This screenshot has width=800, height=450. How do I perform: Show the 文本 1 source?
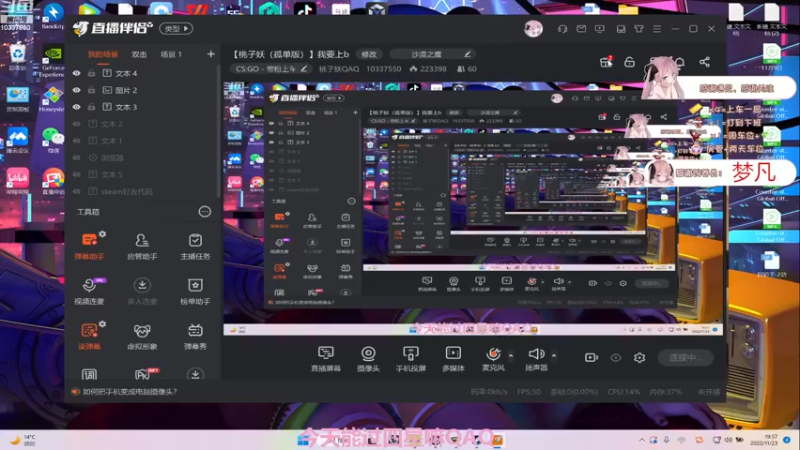click(x=77, y=141)
